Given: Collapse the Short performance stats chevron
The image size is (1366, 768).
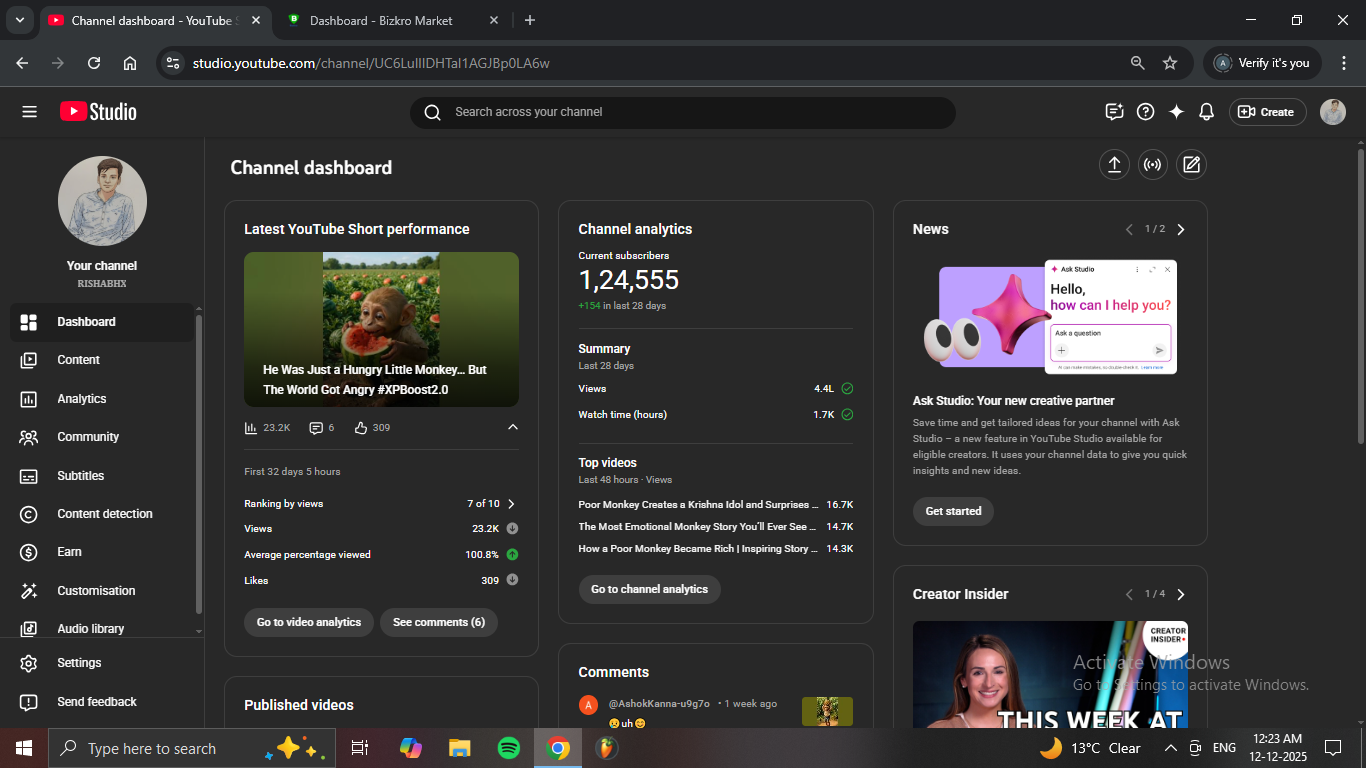Looking at the screenshot, I should [513, 427].
